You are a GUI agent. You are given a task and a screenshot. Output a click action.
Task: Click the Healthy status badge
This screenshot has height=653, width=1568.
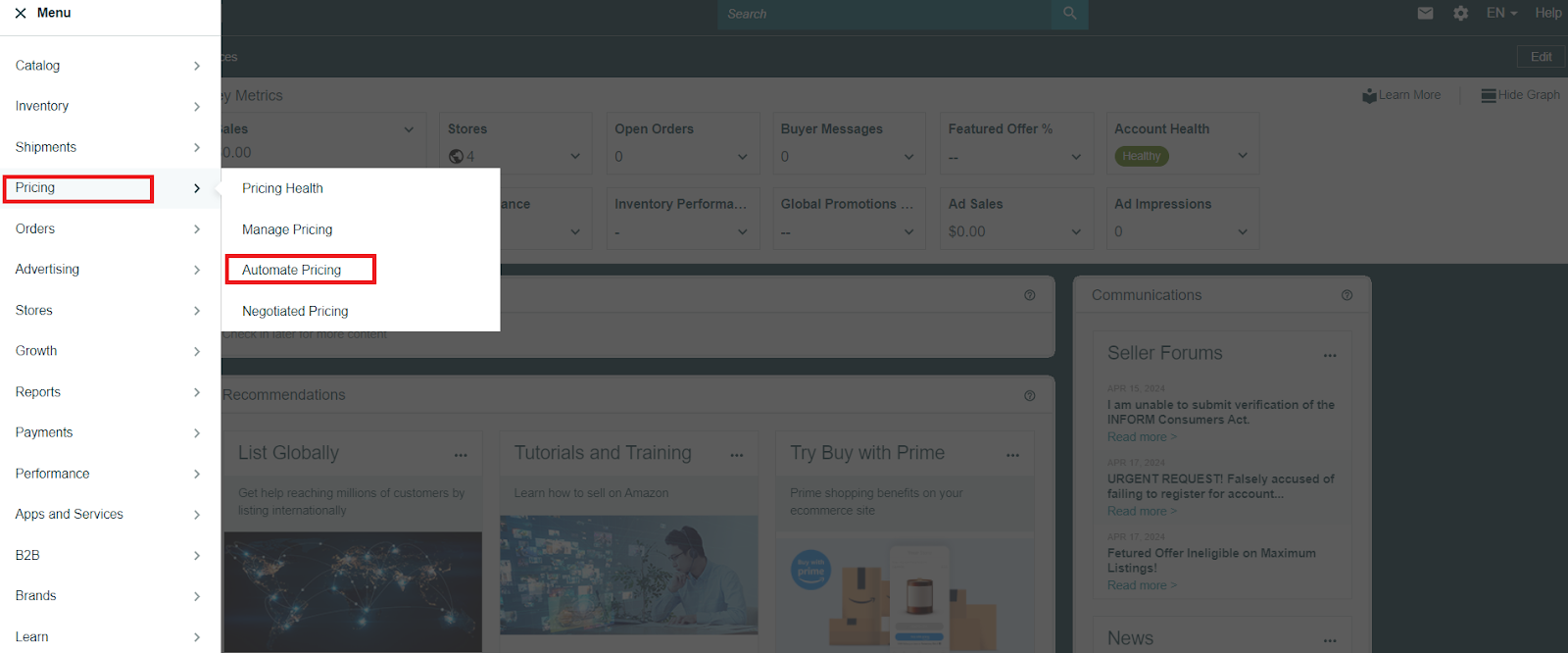pyautogui.click(x=1142, y=156)
